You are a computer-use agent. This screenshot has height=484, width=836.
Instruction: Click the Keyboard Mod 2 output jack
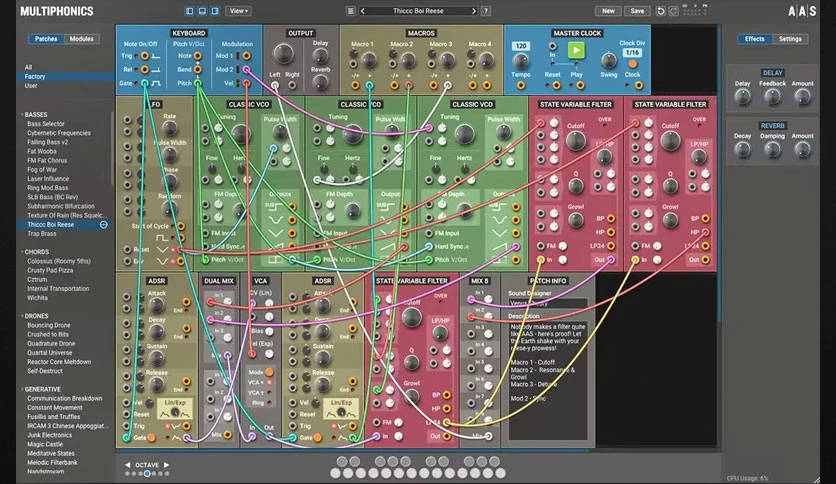pyautogui.click(x=246, y=69)
